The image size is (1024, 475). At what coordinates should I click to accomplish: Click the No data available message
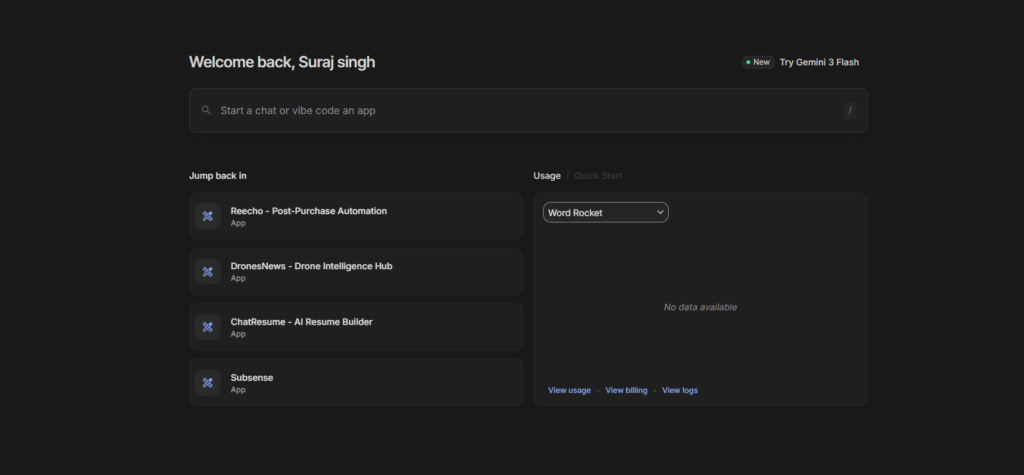pos(700,307)
